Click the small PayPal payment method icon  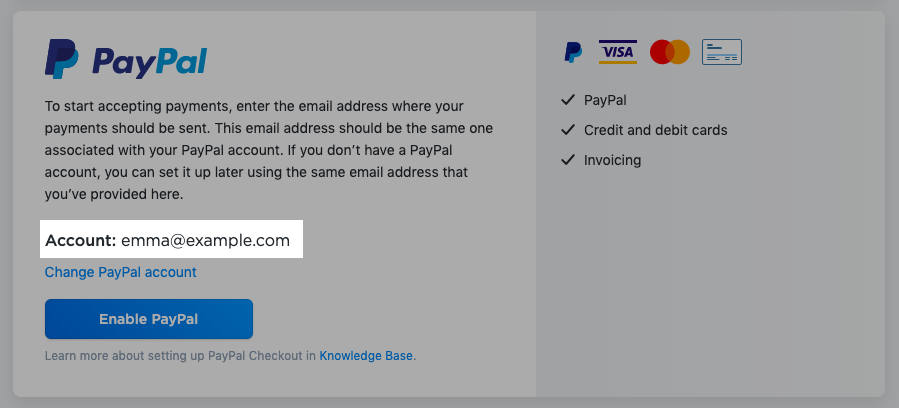tap(573, 52)
